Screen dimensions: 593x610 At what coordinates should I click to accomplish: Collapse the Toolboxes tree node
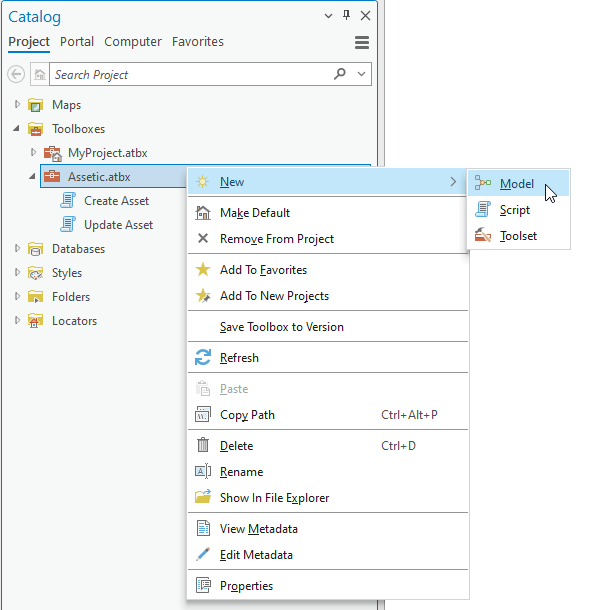click(16, 128)
